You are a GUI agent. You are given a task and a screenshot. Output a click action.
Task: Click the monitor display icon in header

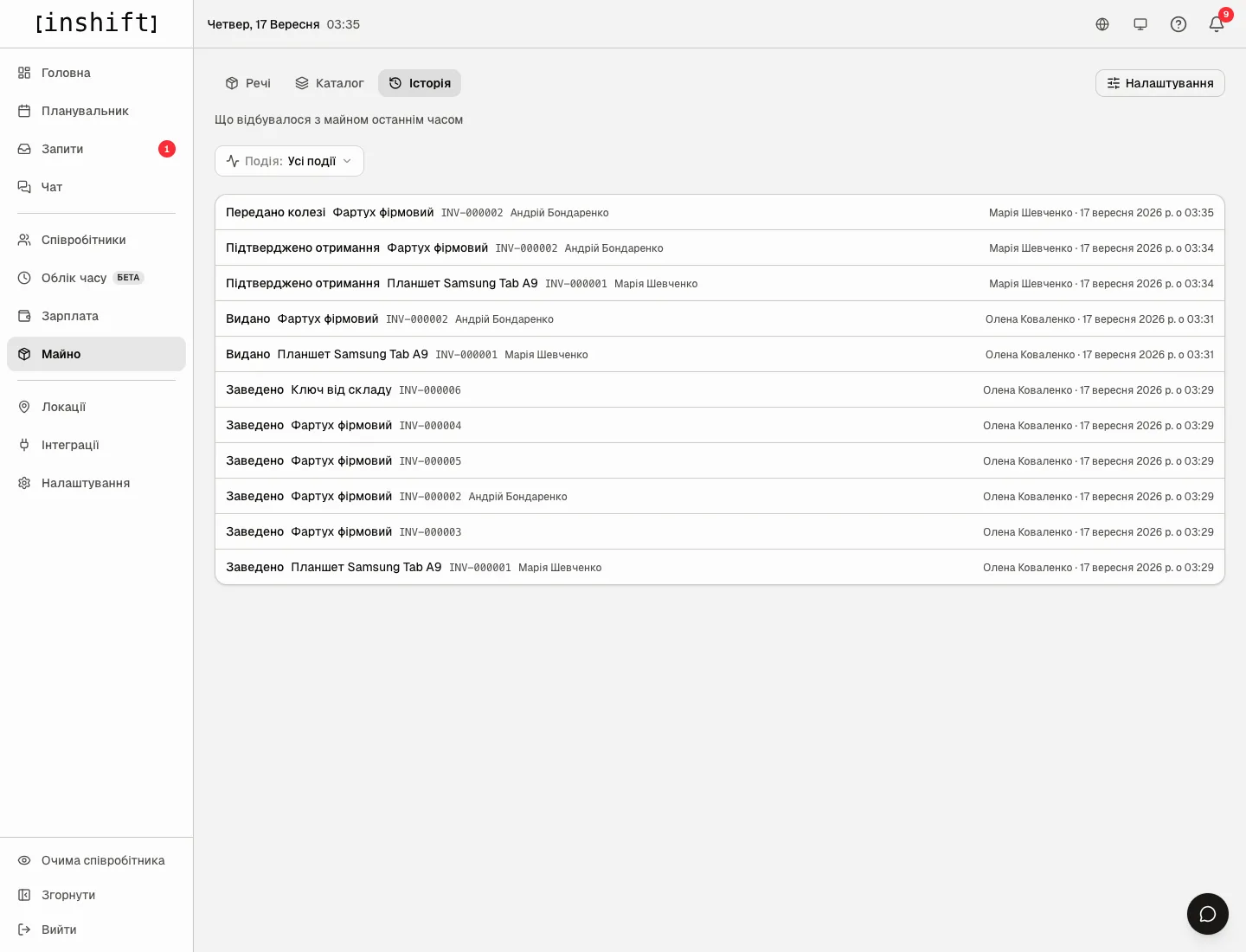pos(1140,24)
